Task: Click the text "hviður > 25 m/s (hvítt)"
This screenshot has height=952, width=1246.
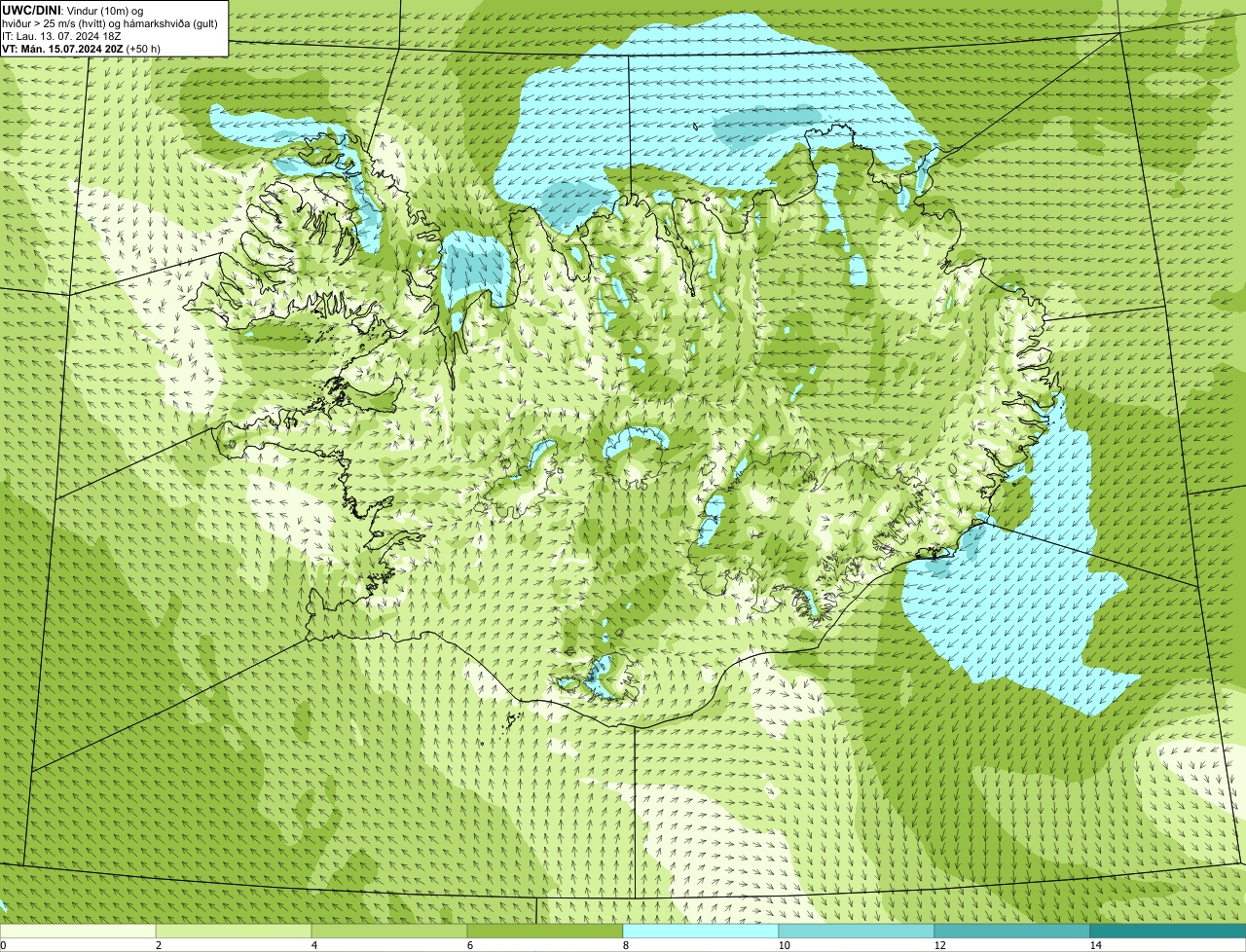Action: coord(56,22)
